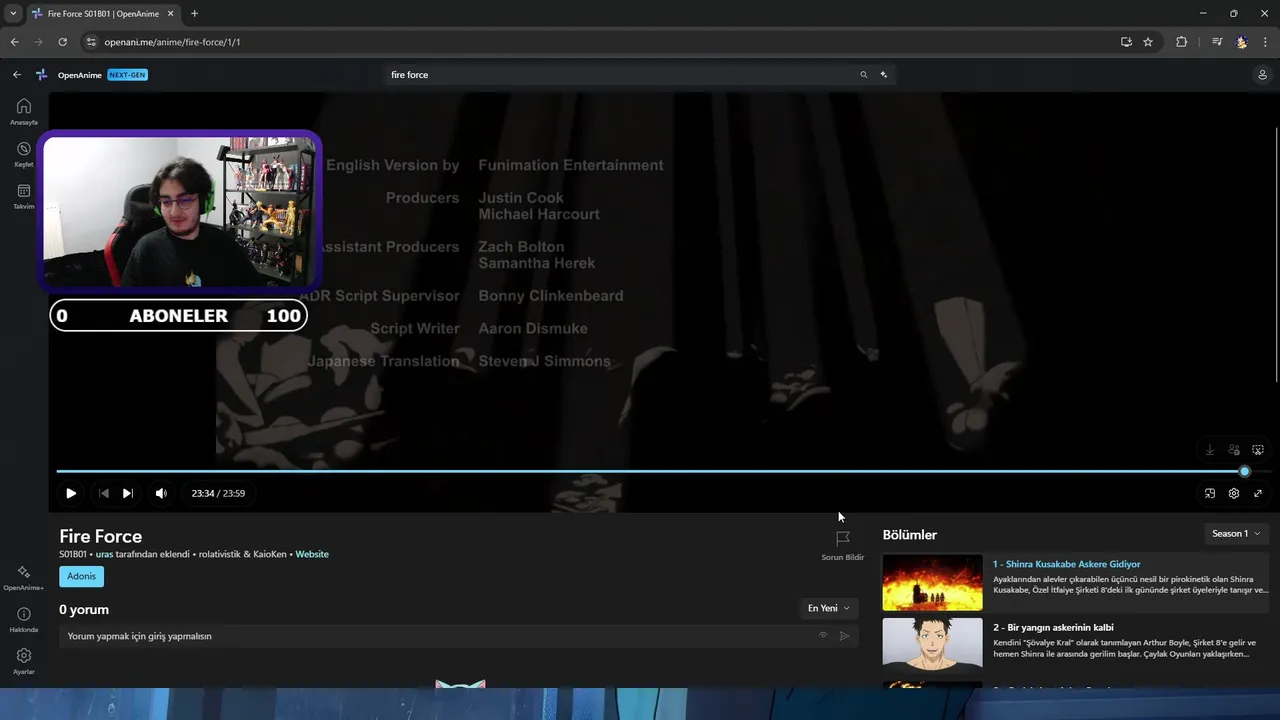Viewport: 1280px width, 720px height.
Task: Click the 'Bölümler' heading
Action: 910,535
